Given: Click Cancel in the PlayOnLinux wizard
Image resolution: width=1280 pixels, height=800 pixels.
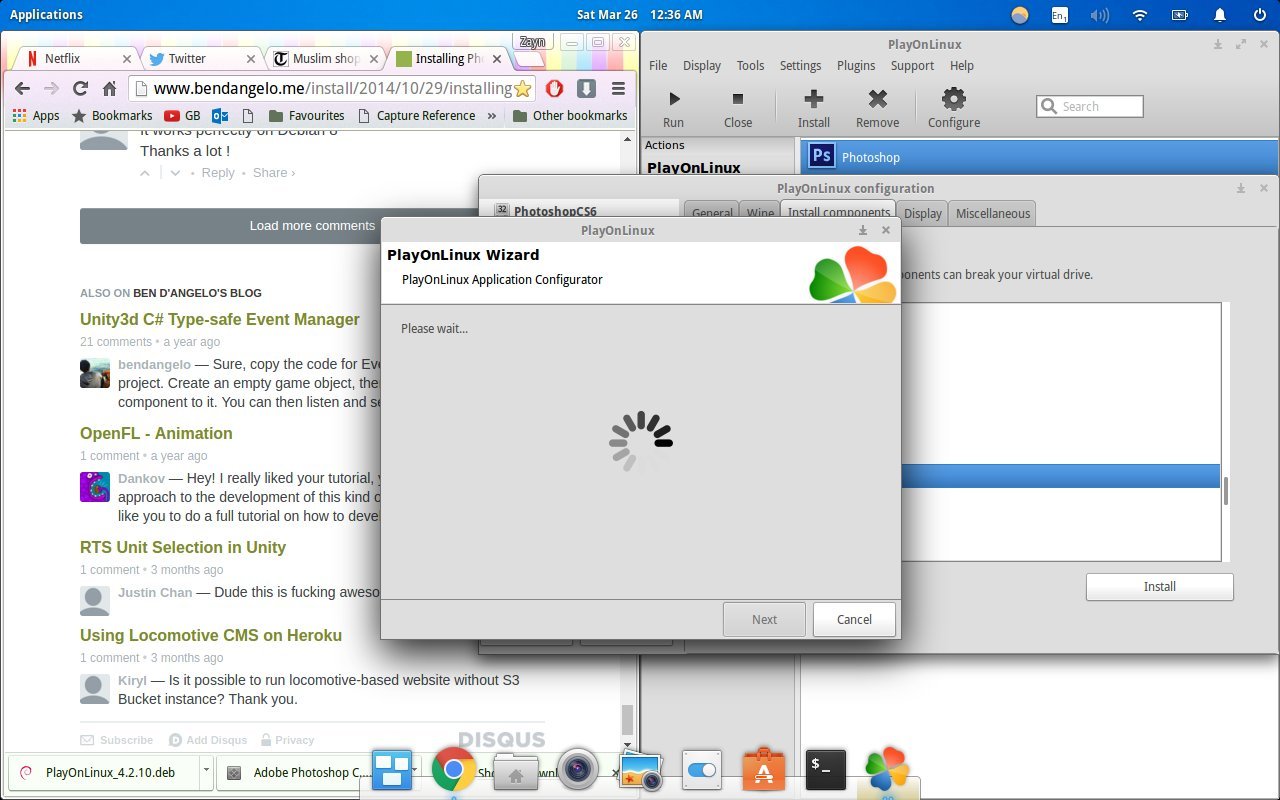Looking at the screenshot, I should [x=854, y=619].
